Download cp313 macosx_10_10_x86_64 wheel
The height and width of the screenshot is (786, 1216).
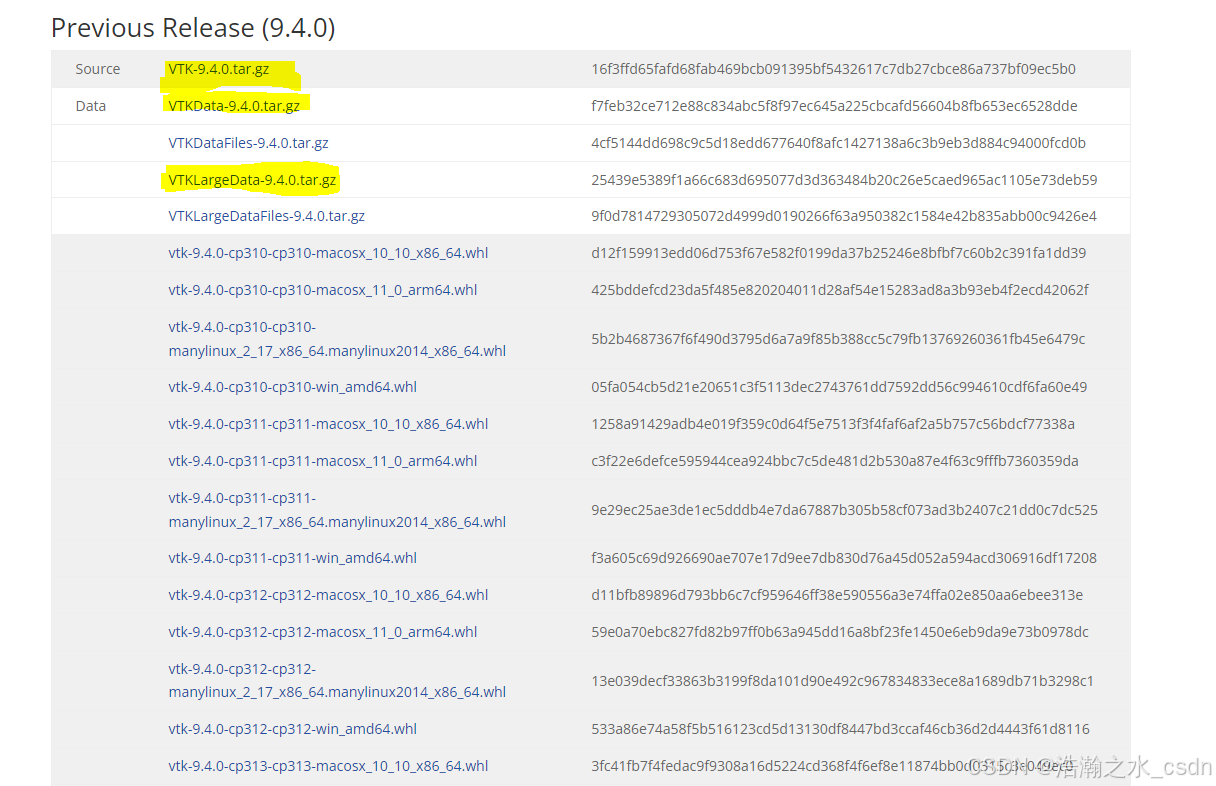pyautogui.click(x=328, y=766)
